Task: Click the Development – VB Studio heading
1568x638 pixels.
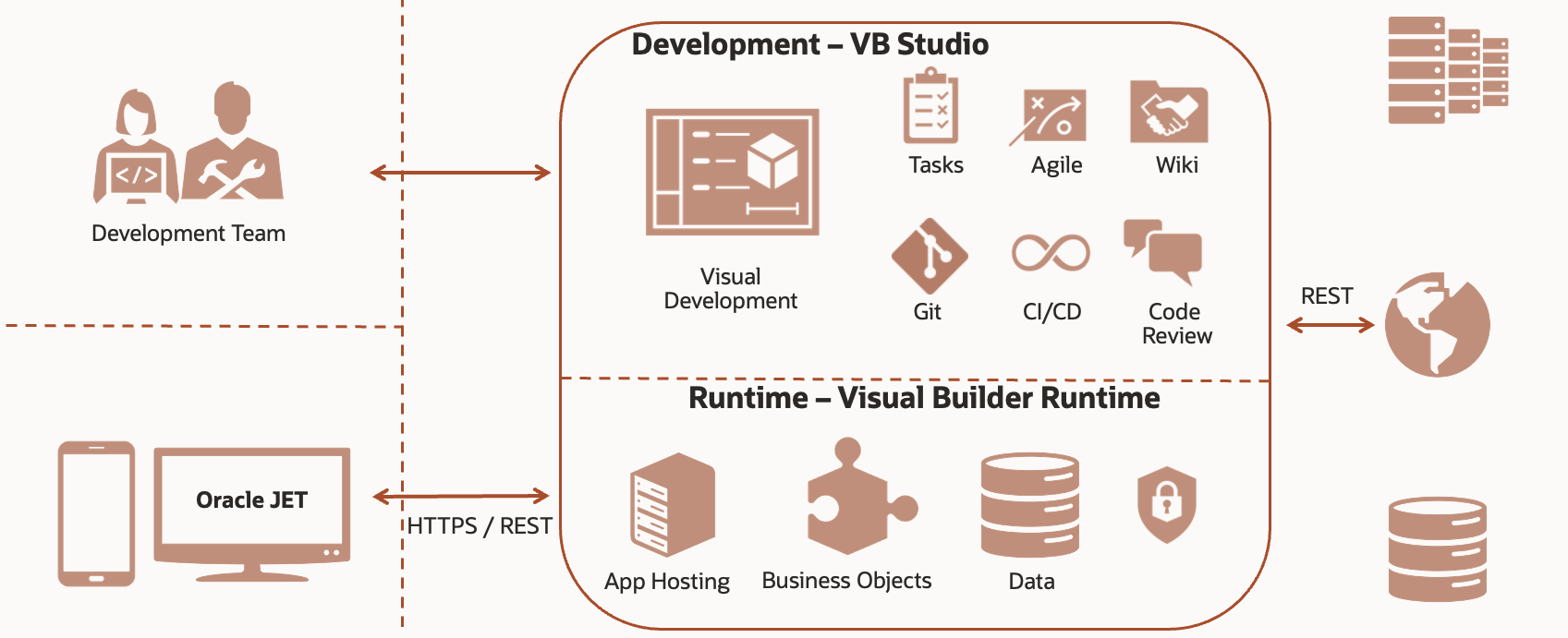Action: coord(810,44)
